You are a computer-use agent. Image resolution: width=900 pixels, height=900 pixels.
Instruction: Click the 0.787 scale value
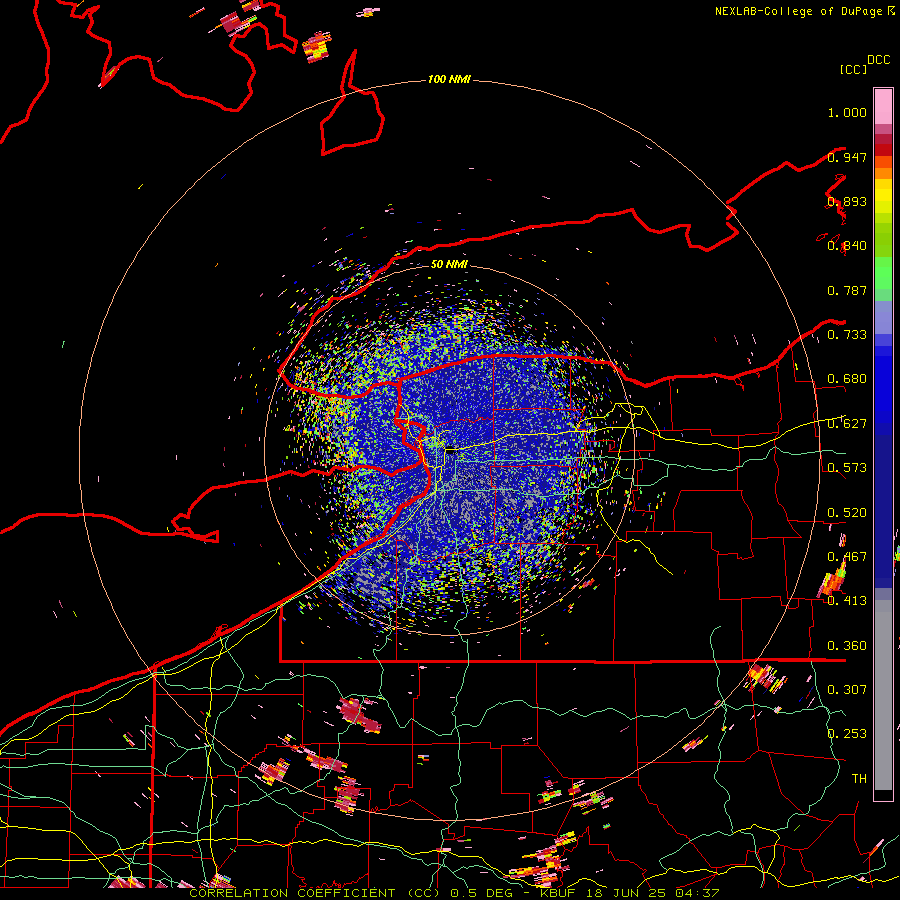pos(847,290)
